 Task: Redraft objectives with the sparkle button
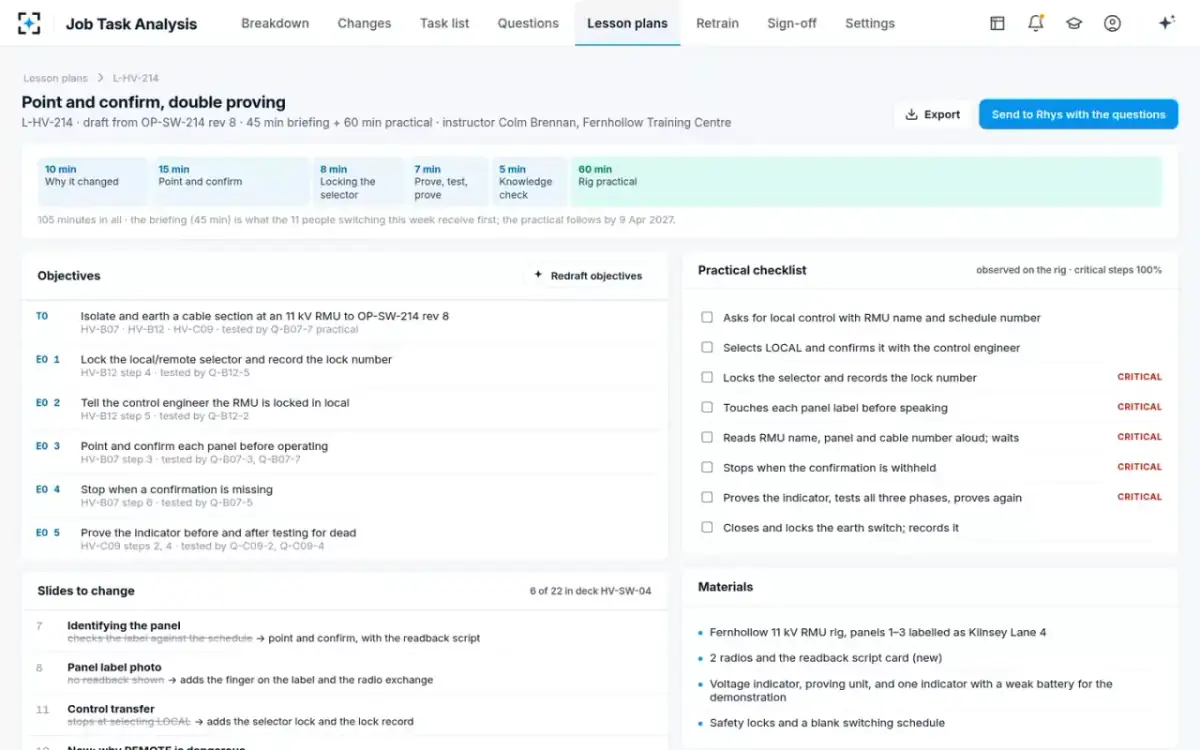pos(588,276)
